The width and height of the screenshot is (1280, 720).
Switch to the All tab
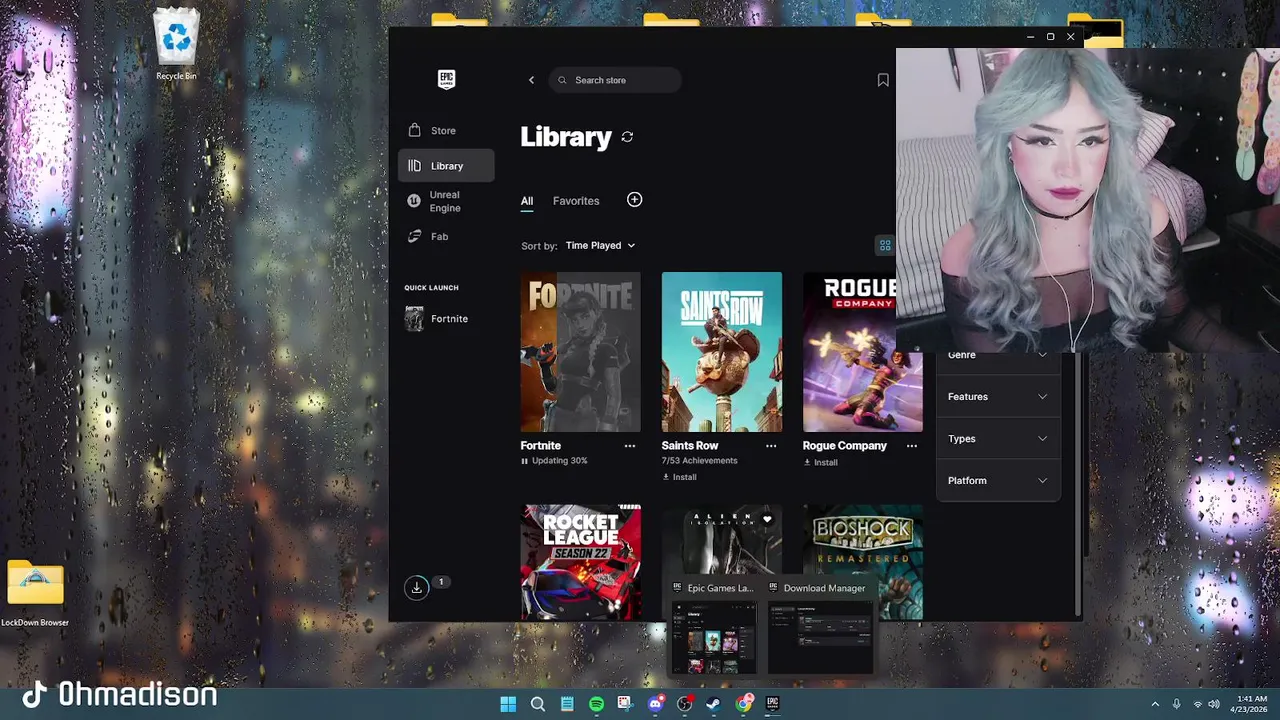(x=527, y=201)
